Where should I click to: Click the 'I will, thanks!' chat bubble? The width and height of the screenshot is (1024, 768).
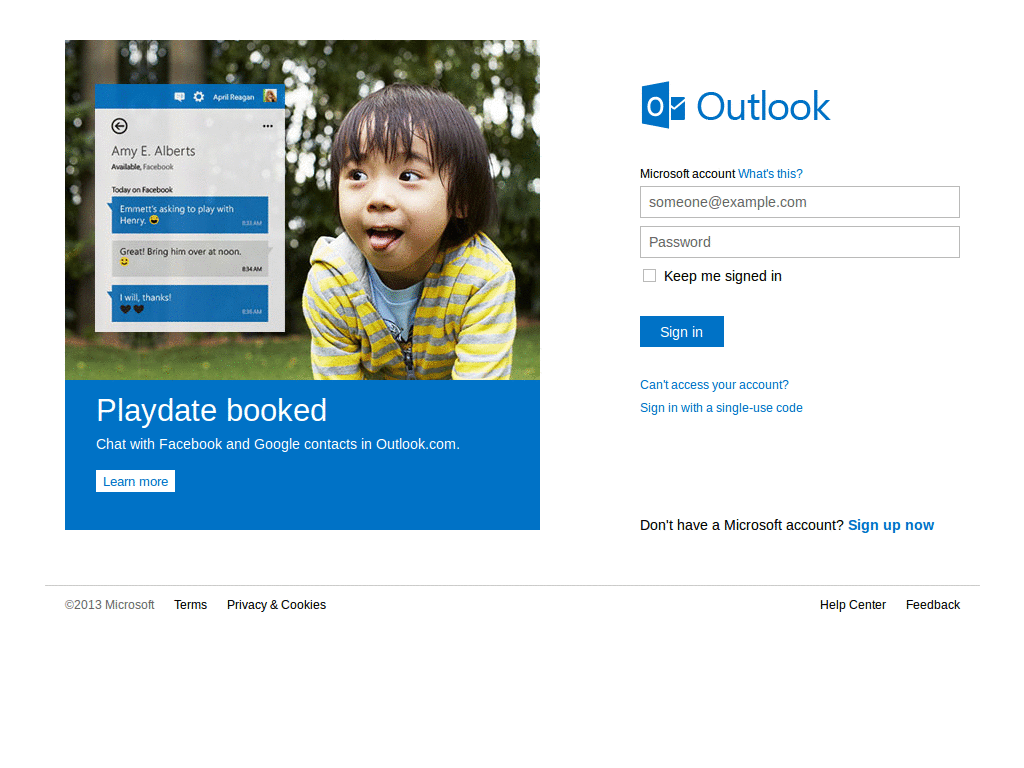point(189,303)
